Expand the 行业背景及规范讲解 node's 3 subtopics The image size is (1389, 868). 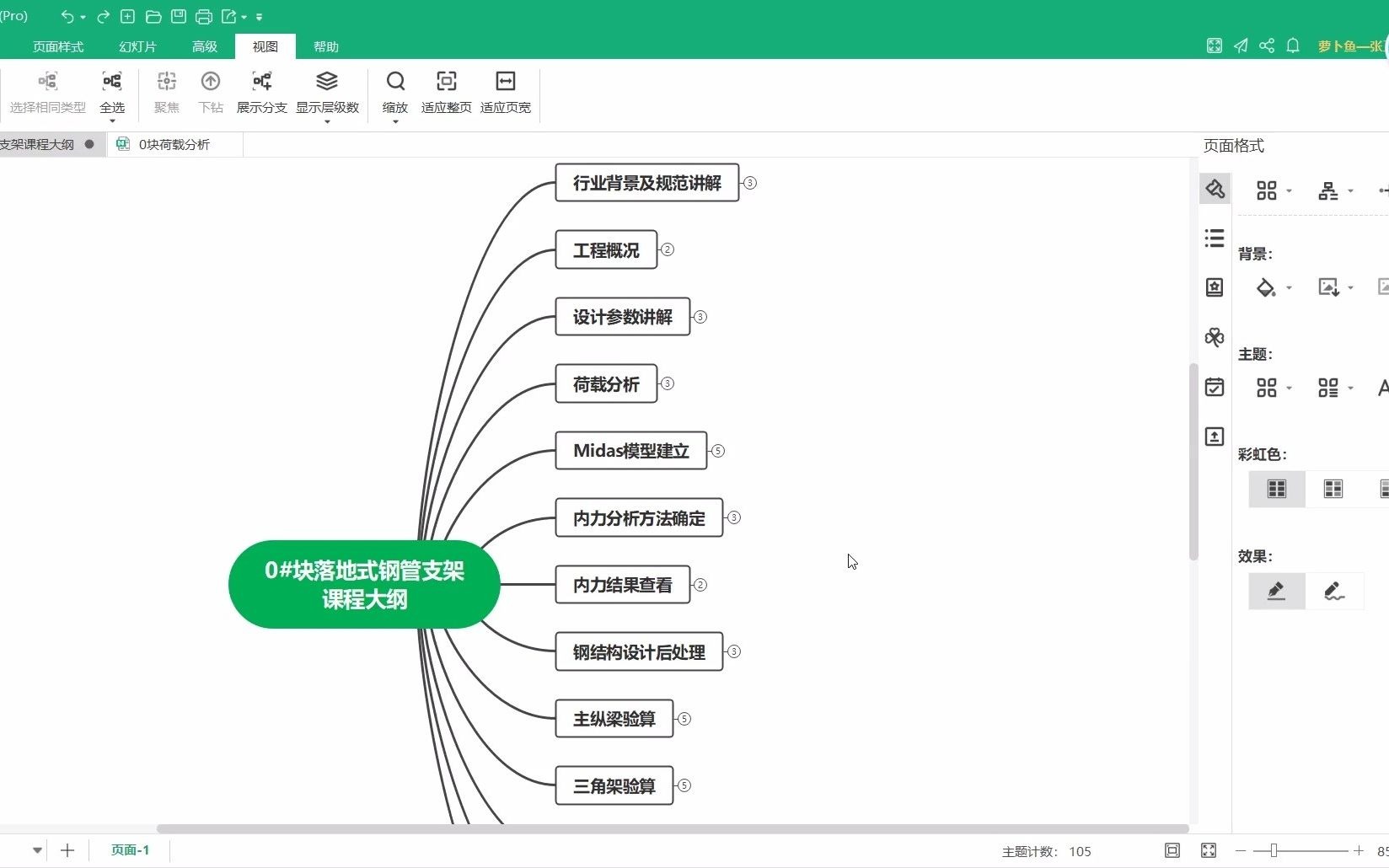click(x=750, y=183)
